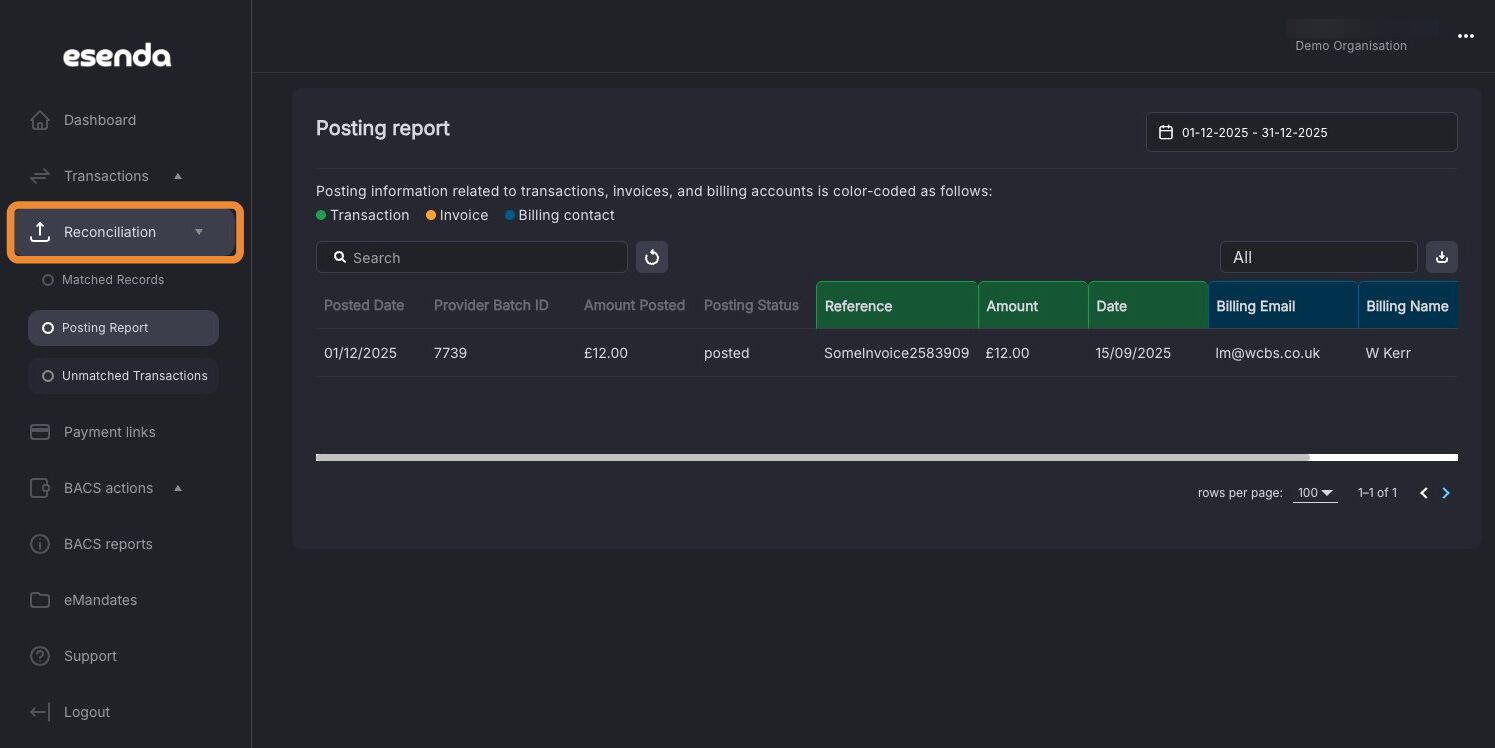Go to previous page of results
1495x748 pixels.
coord(1424,493)
